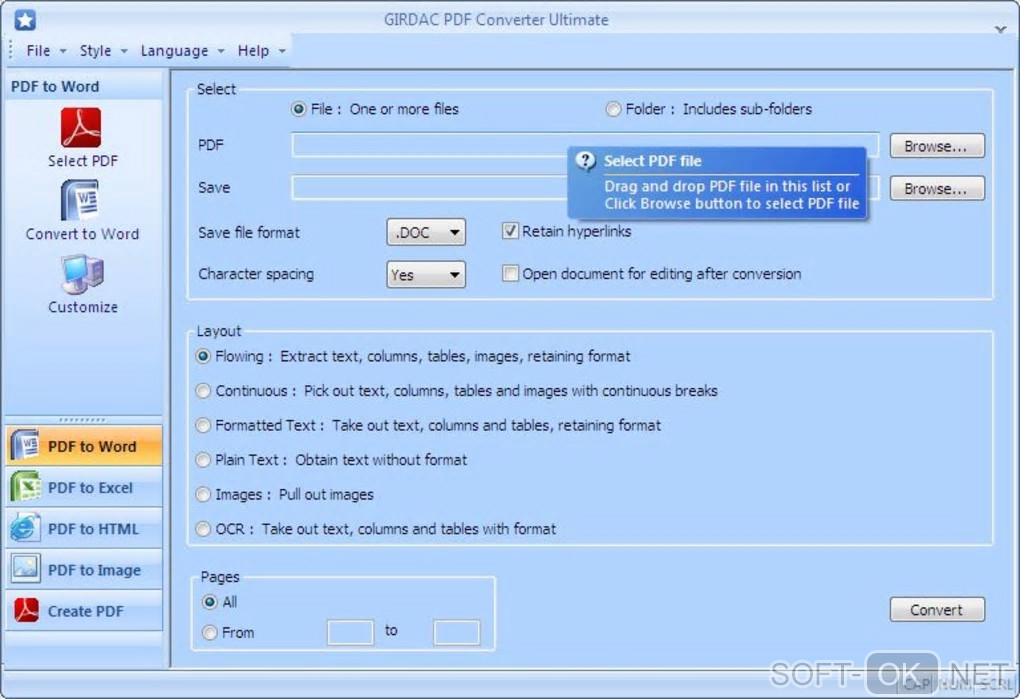Click the ending page number field after 'to'
This screenshot has height=699, width=1020.
pos(457,632)
